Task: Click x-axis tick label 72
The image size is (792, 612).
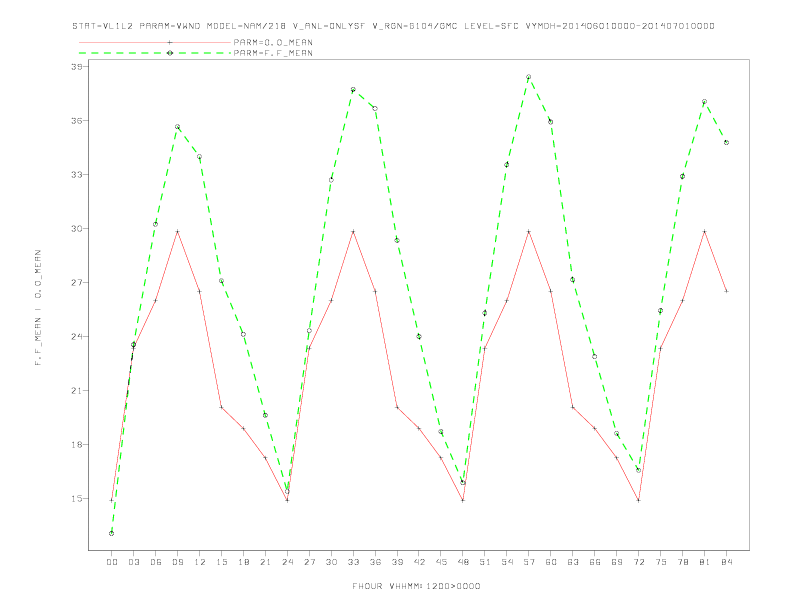Action: 638,562
